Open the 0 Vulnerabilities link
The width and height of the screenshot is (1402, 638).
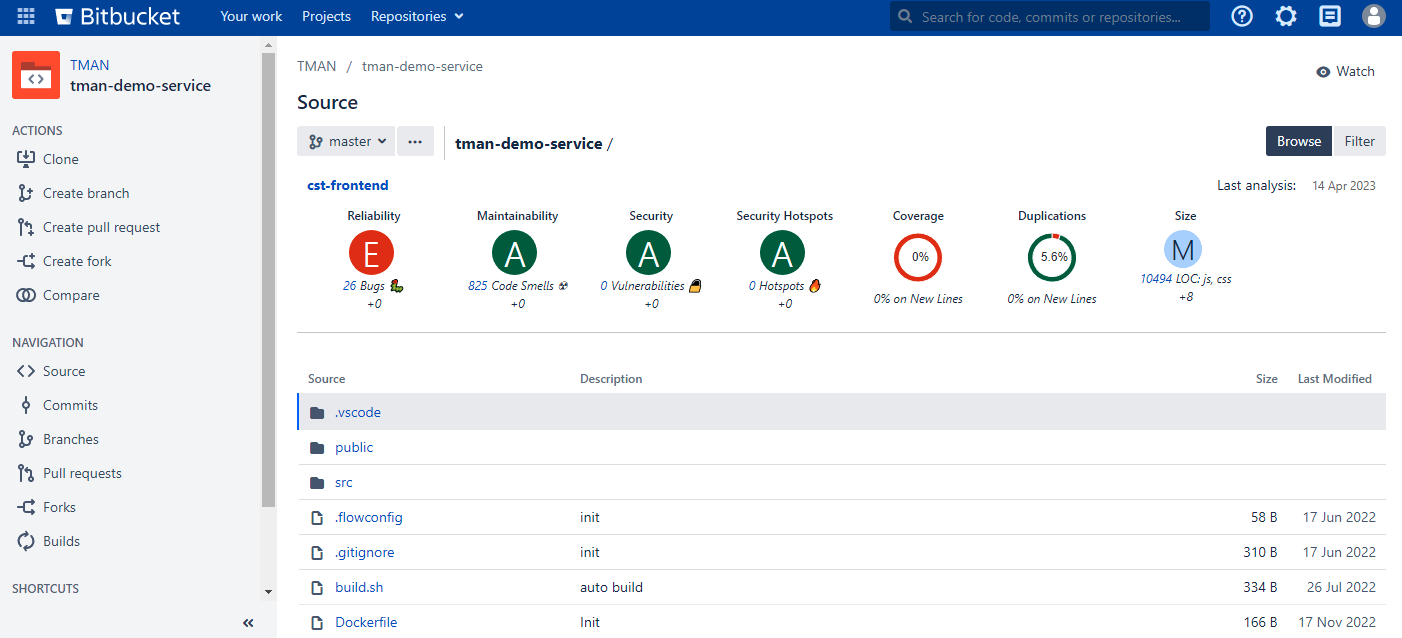point(643,285)
